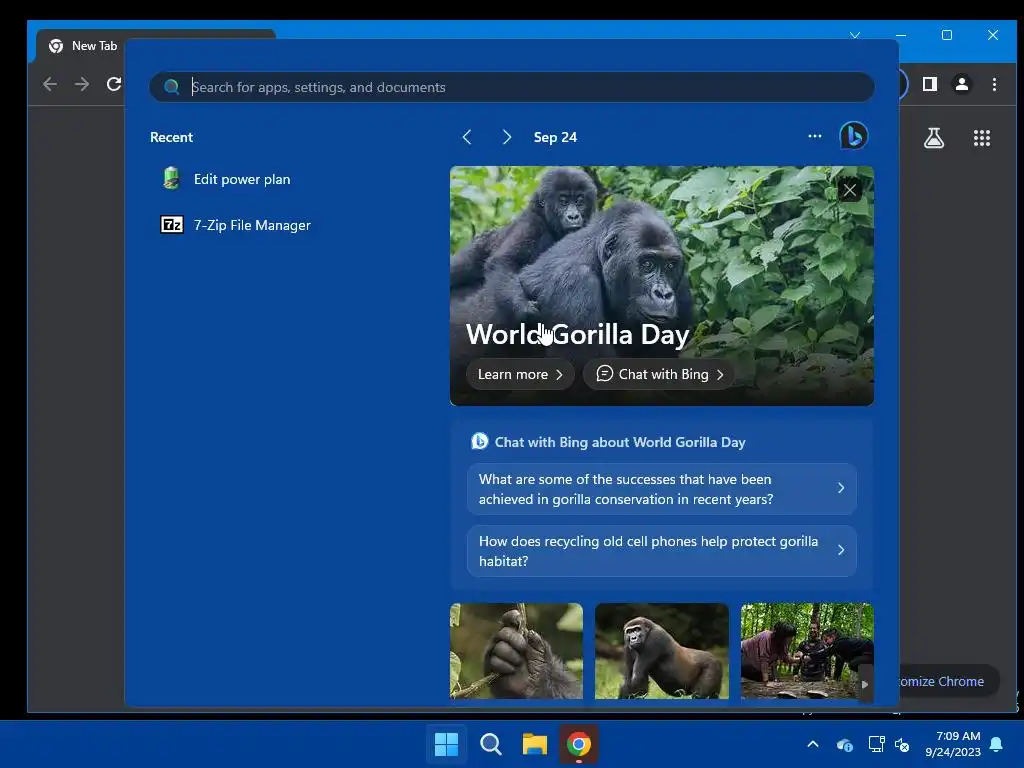Open the gorilla hand thumbnail
Viewport: 1024px width, 768px height.
516,651
